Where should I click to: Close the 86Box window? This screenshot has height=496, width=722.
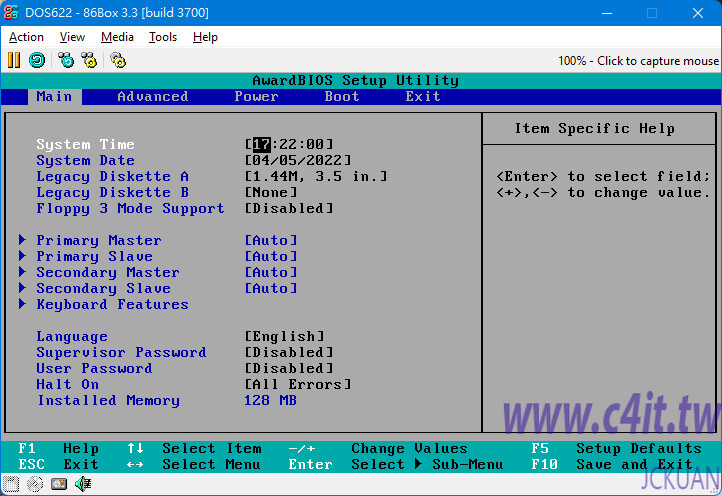[x=698, y=13]
